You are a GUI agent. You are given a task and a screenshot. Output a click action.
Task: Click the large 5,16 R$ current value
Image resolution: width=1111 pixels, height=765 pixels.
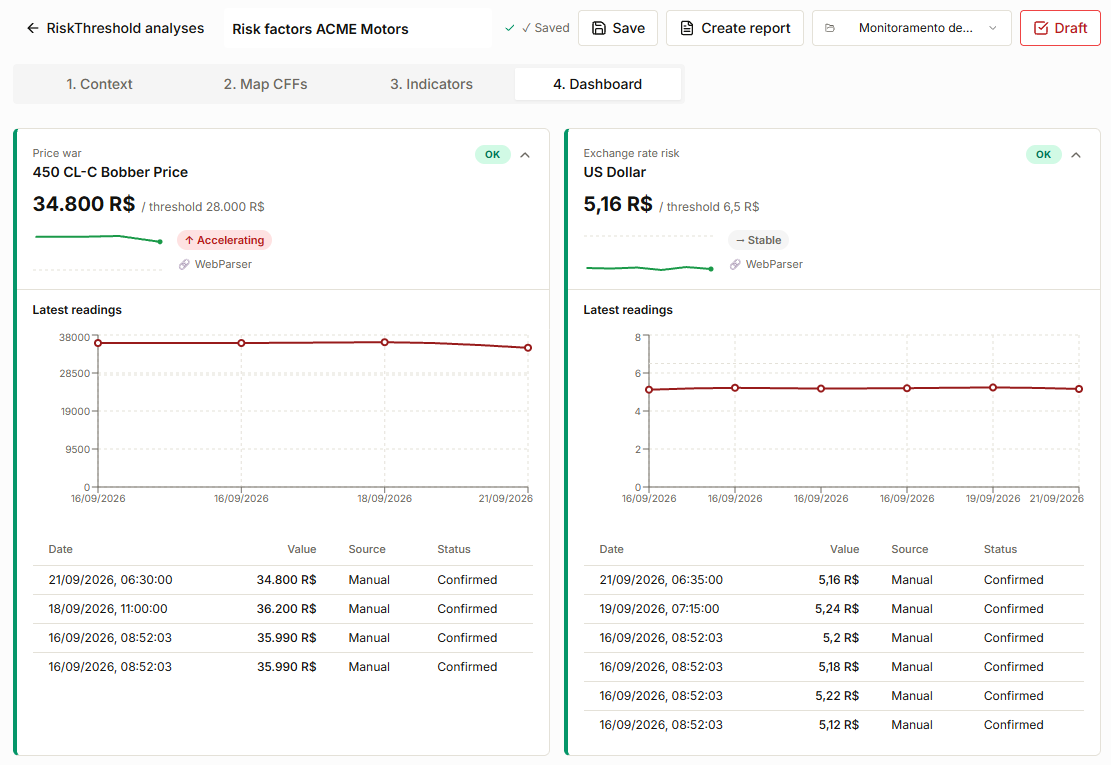point(618,204)
